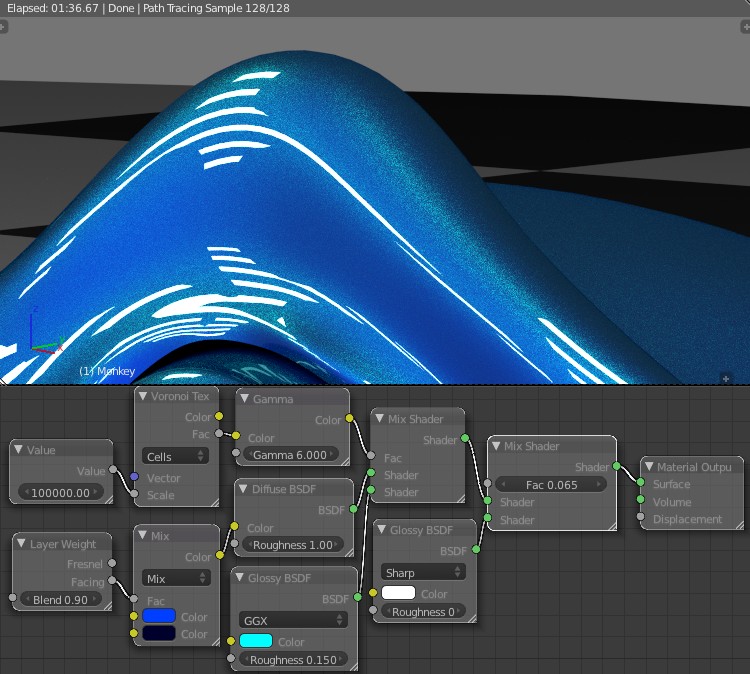Screen dimensions: 750x674
Task: Collapse the Mix Shader node with Fac 0.065
Action: (x=496, y=446)
